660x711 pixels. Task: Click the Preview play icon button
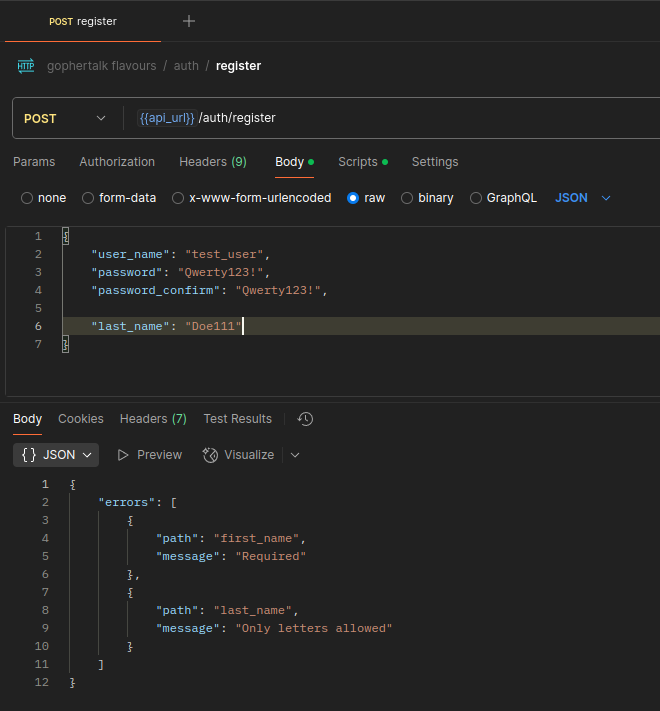(x=150, y=455)
